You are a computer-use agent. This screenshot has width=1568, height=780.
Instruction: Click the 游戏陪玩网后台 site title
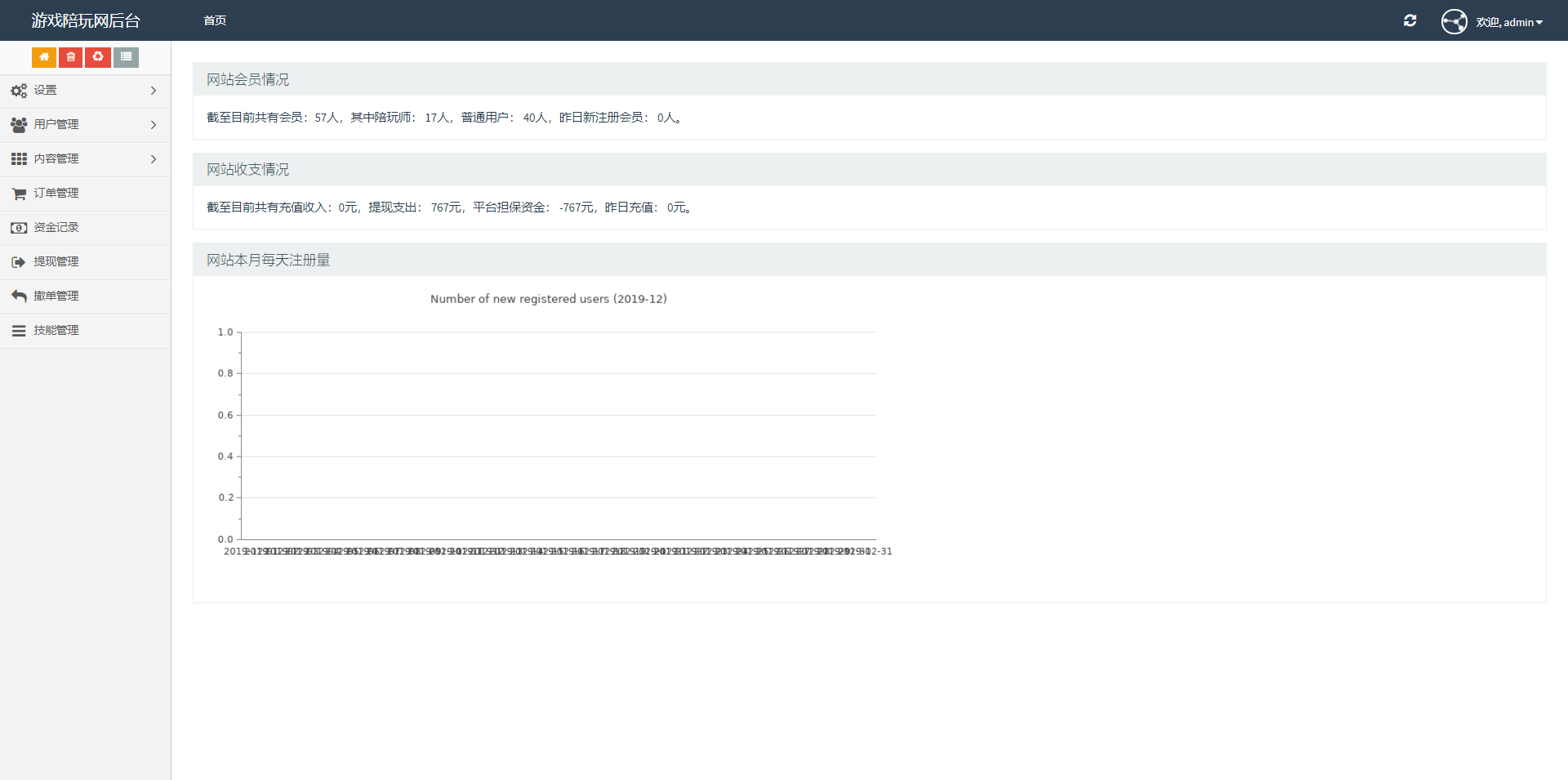(x=86, y=20)
